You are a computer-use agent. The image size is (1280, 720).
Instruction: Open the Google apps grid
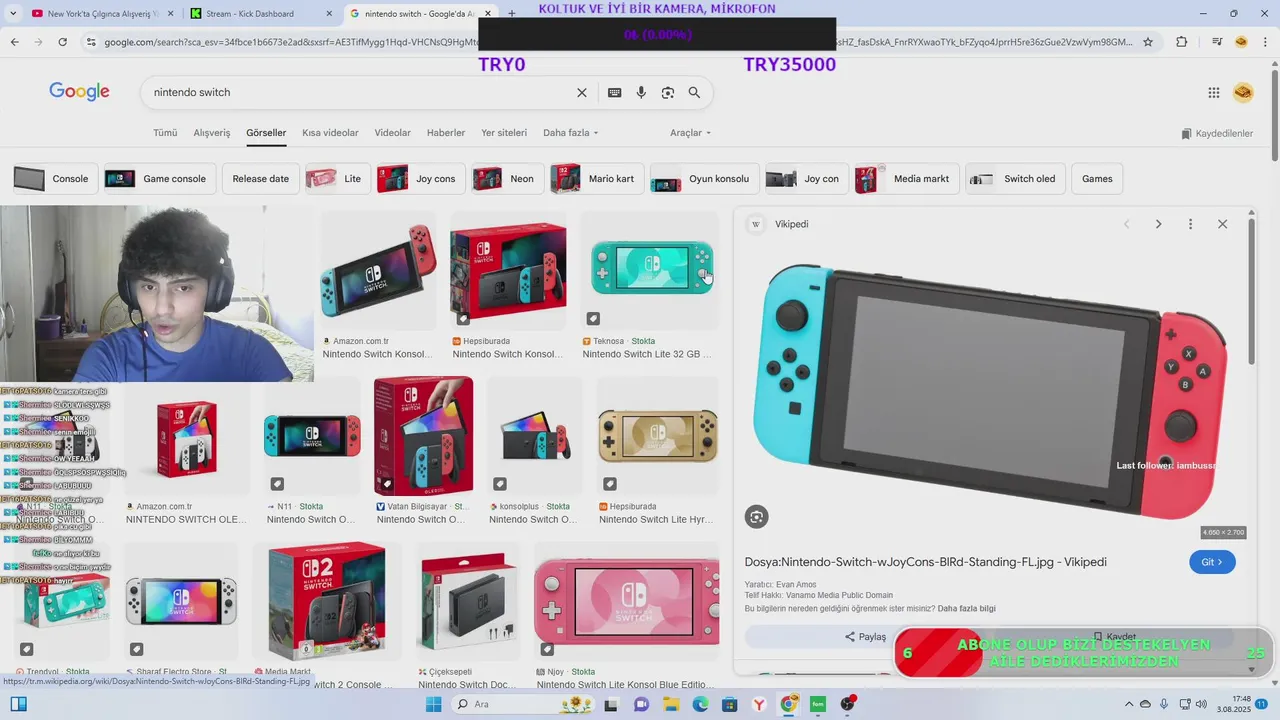point(1214,92)
